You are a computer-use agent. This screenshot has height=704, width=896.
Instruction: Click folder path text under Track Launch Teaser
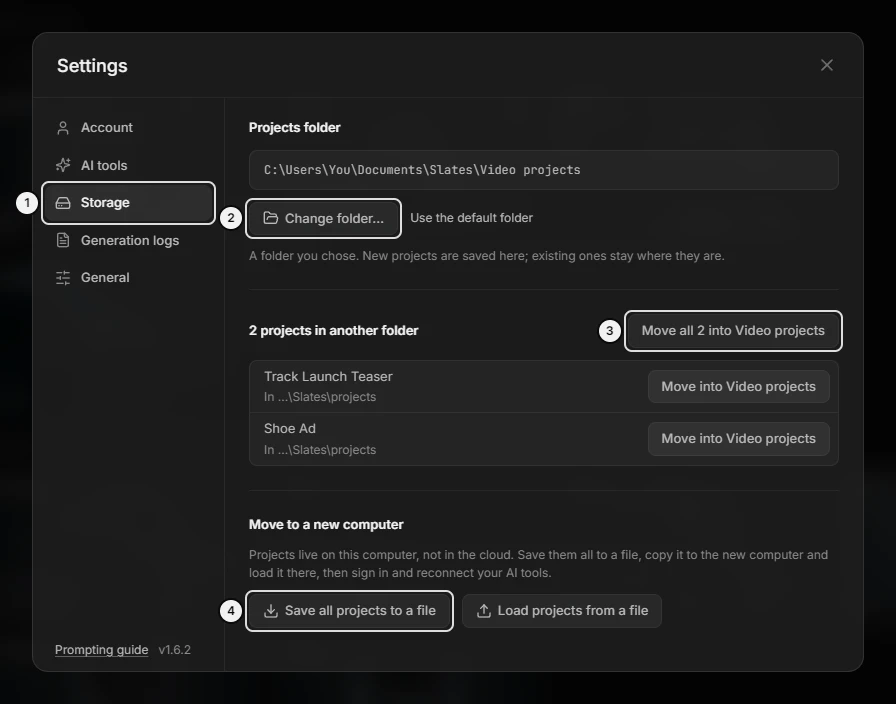[x=320, y=397]
